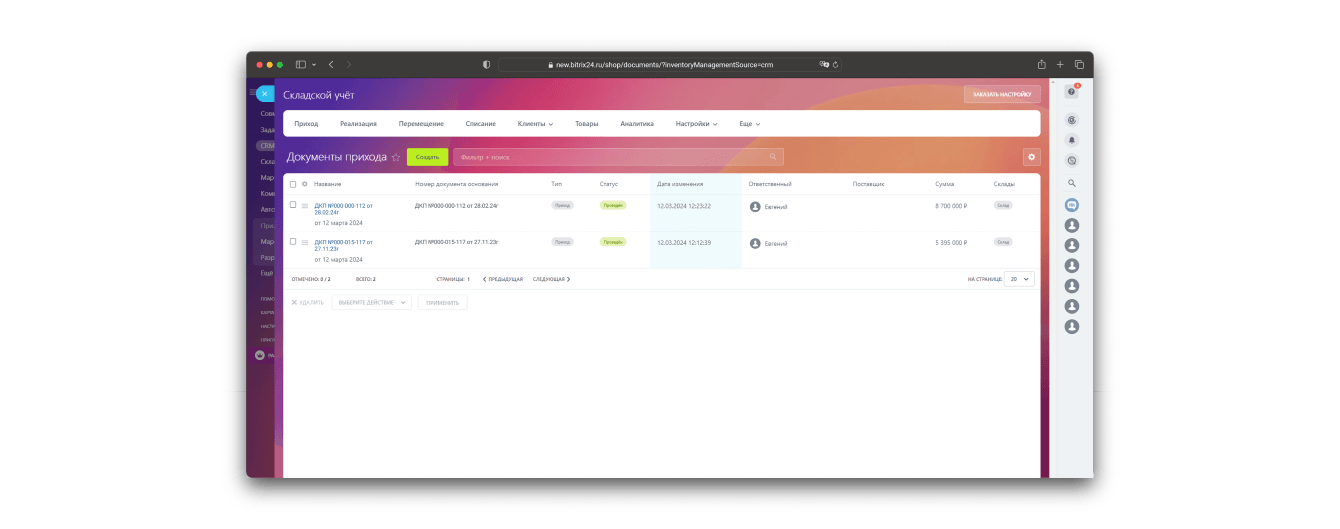1340x529 pixels.
Task: Select all rows with header checkbox
Action: click(x=293, y=184)
